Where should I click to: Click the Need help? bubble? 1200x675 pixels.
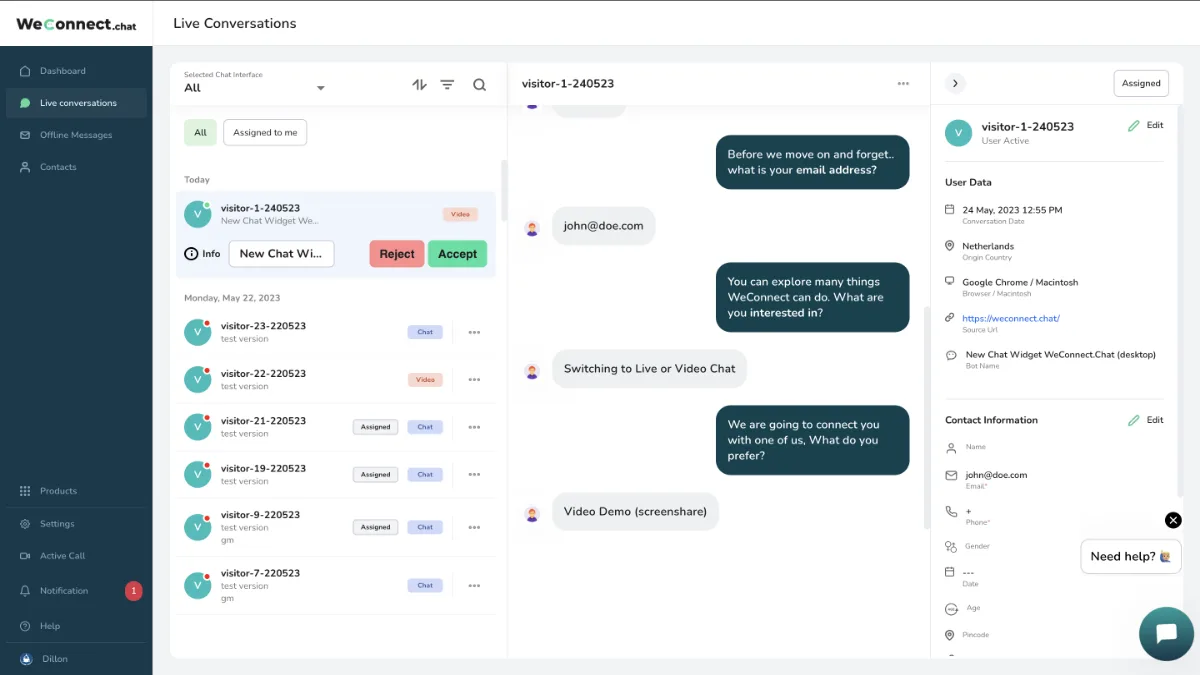pos(1131,557)
